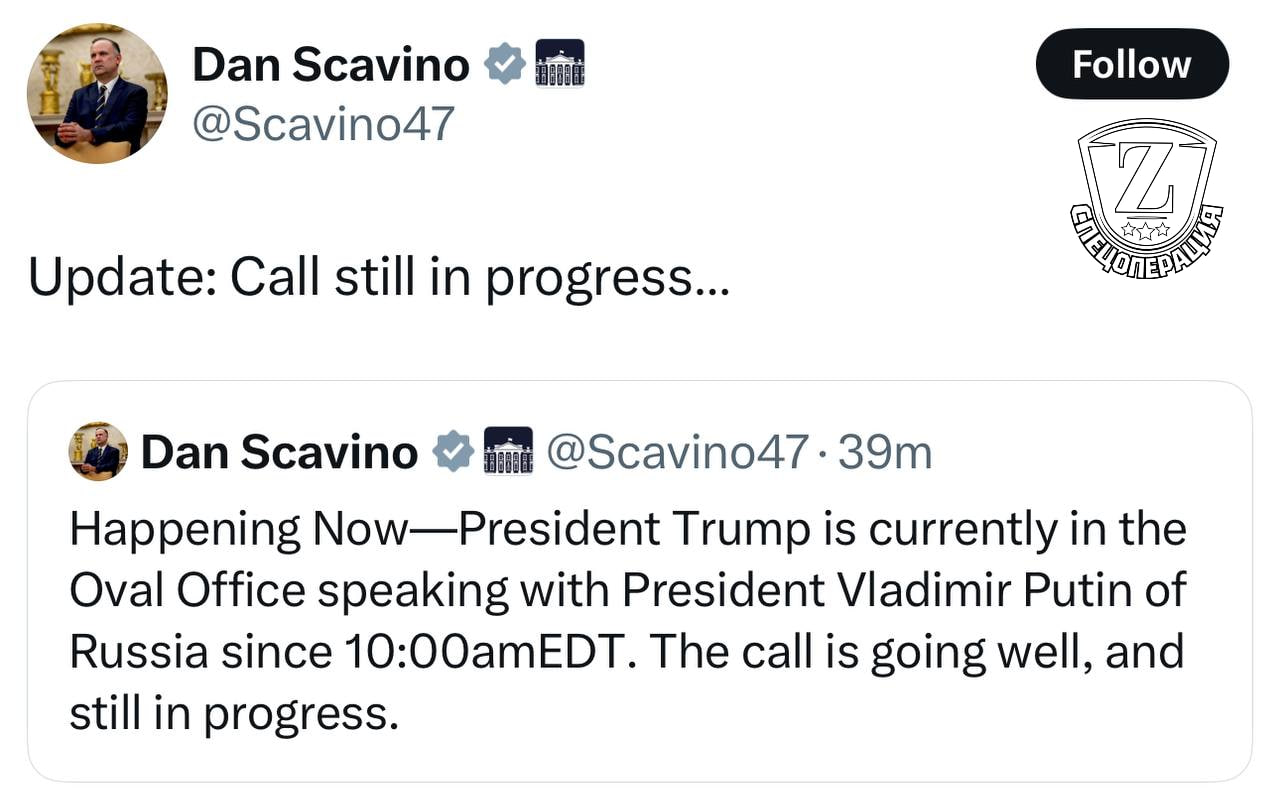This screenshot has height=801, width=1280.
Task: Click Dan Scavino's name in the quoted tweet
Action: (x=279, y=452)
